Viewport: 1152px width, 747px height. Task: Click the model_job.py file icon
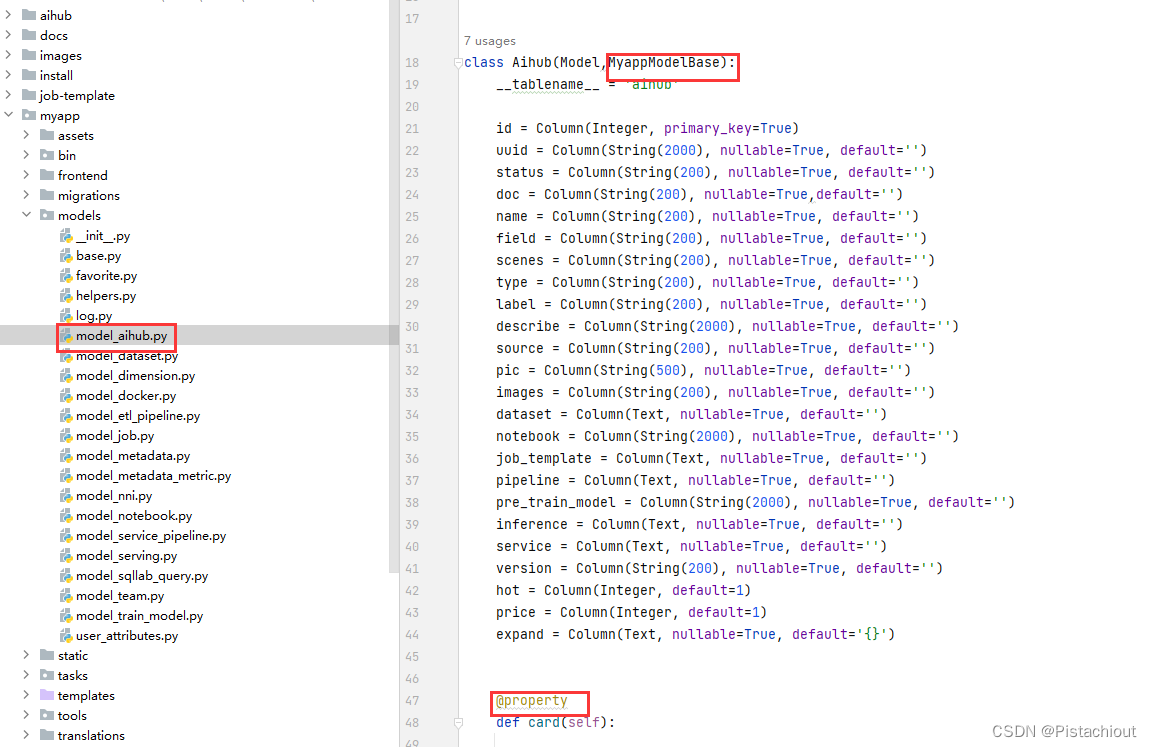(x=66, y=436)
